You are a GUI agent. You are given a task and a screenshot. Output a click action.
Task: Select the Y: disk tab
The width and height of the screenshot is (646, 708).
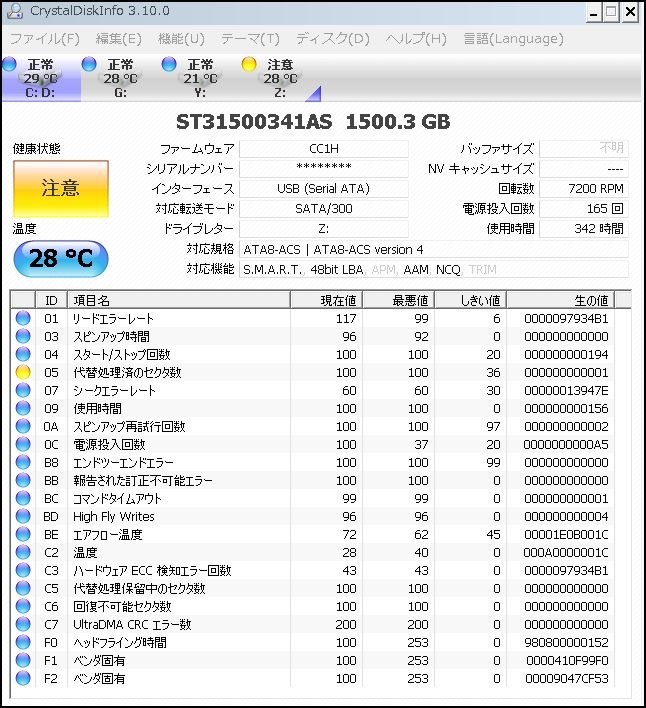[200, 78]
